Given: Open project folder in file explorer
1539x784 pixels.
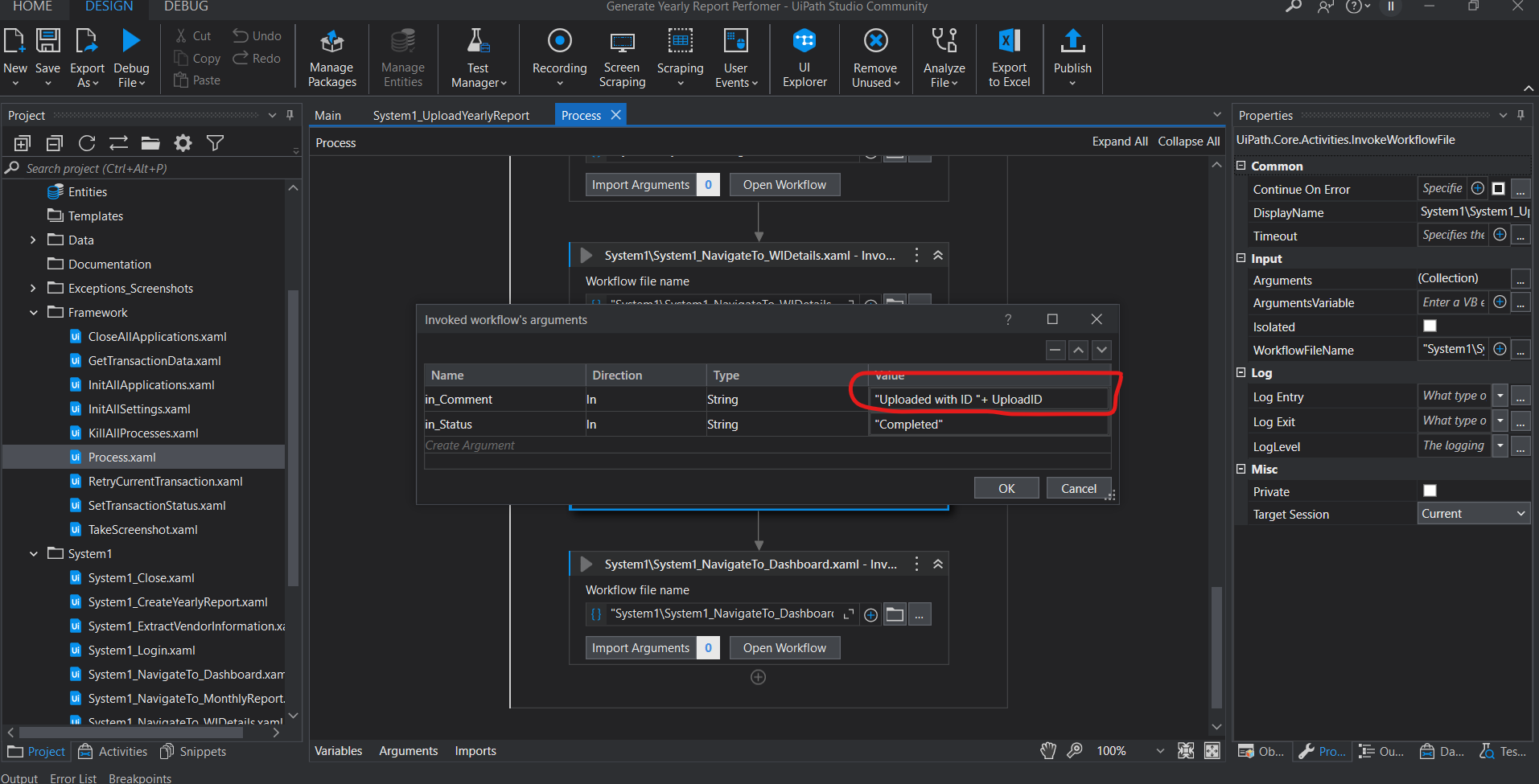Looking at the screenshot, I should 150,143.
